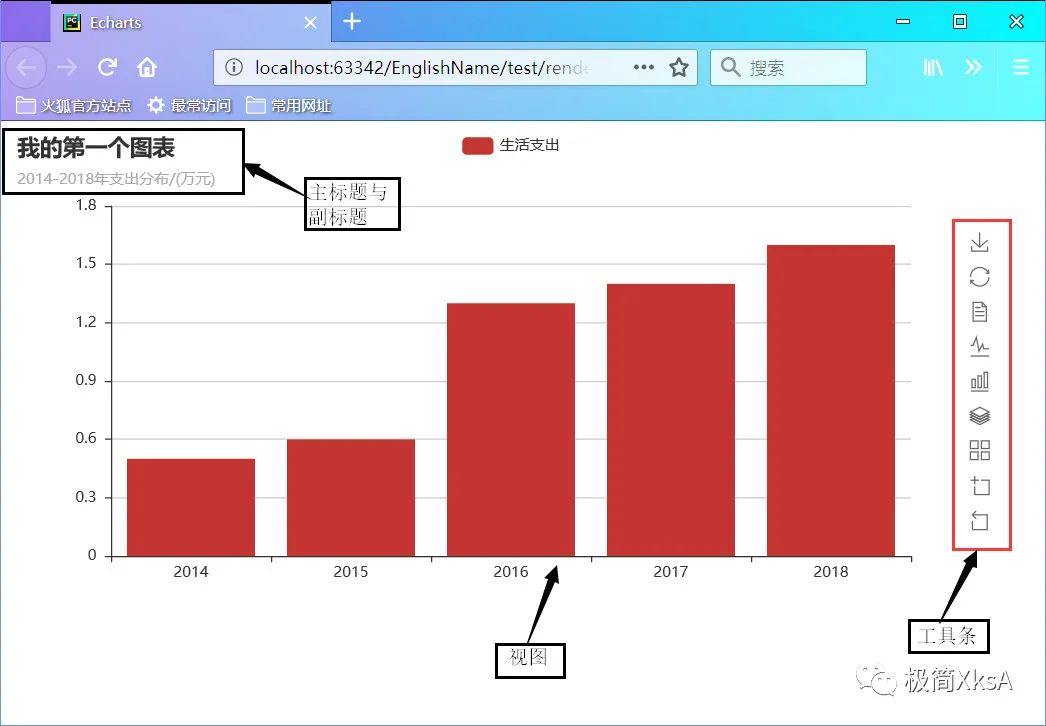Reload the current page

tap(107, 67)
